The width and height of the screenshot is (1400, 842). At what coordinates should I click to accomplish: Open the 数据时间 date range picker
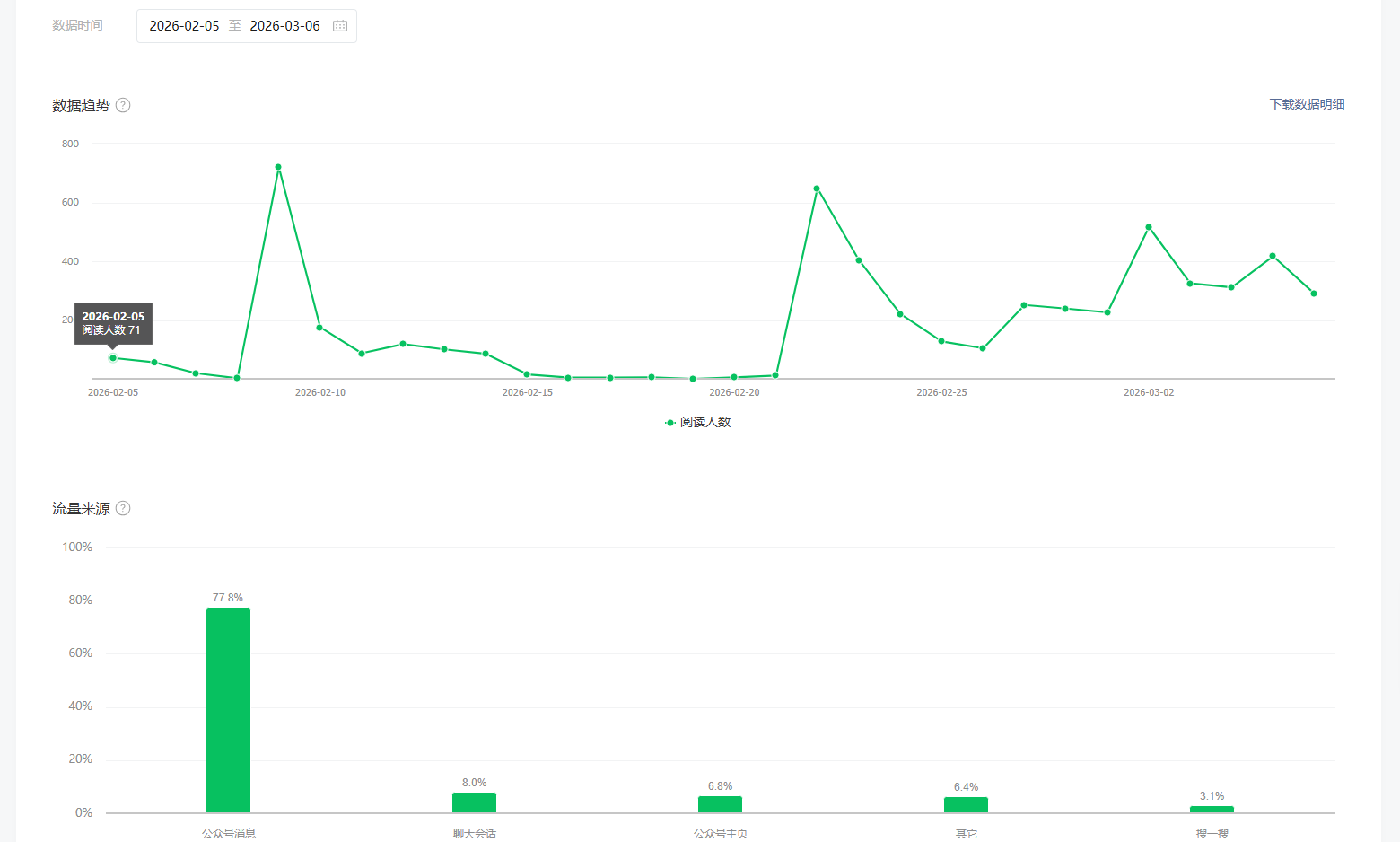pos(247,26)
